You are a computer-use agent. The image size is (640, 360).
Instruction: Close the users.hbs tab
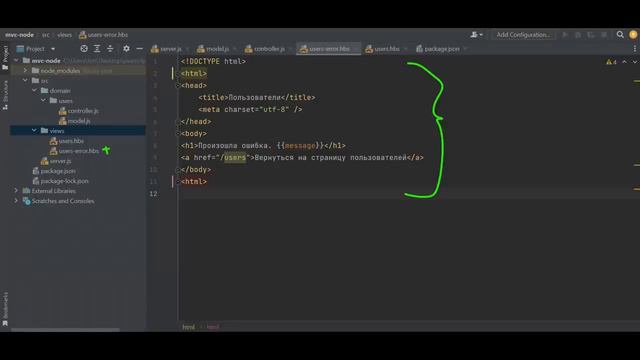click(406, 49)
